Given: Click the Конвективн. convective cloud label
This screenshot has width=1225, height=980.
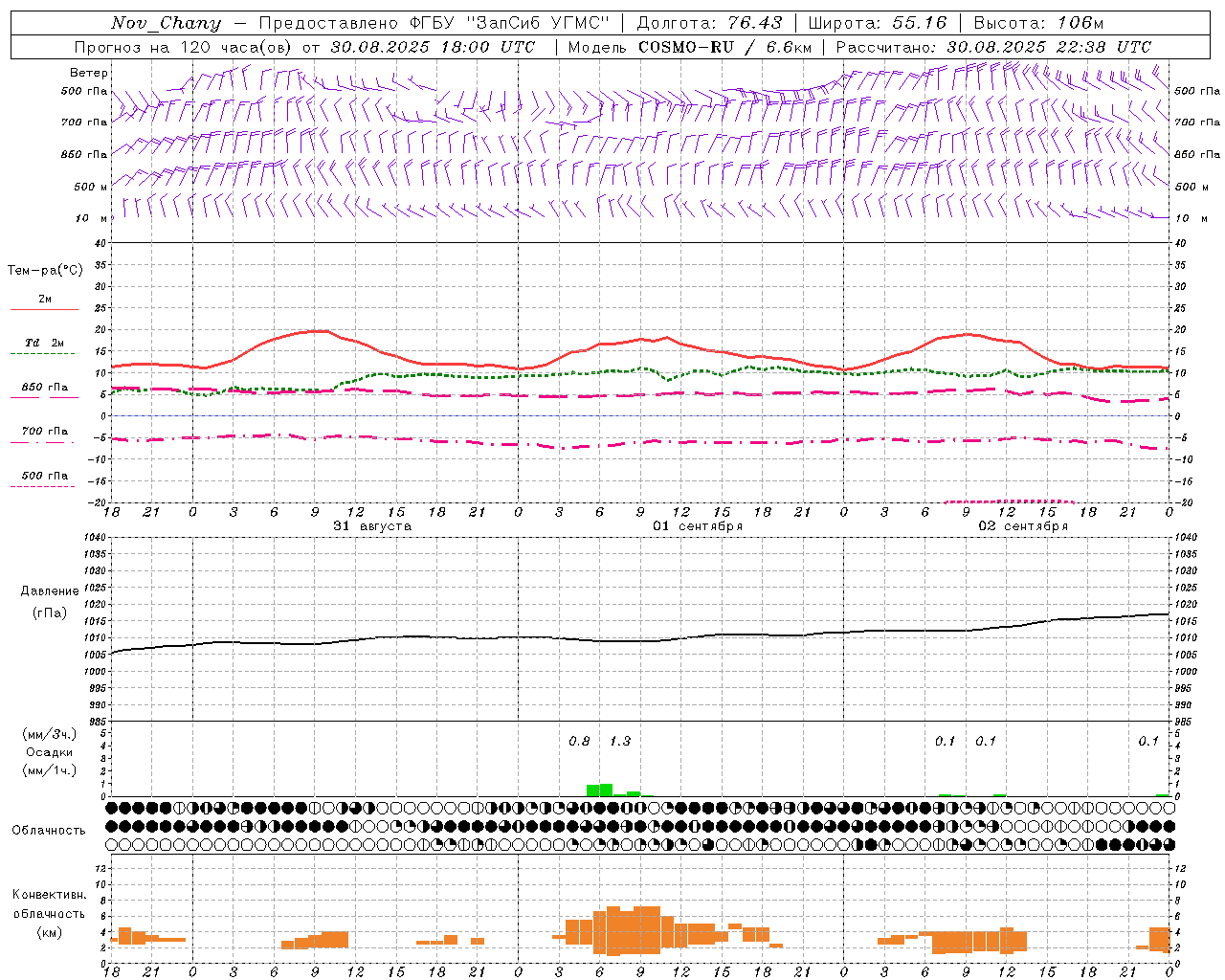Looking at the screenshot, I should (x=50, y=895).
